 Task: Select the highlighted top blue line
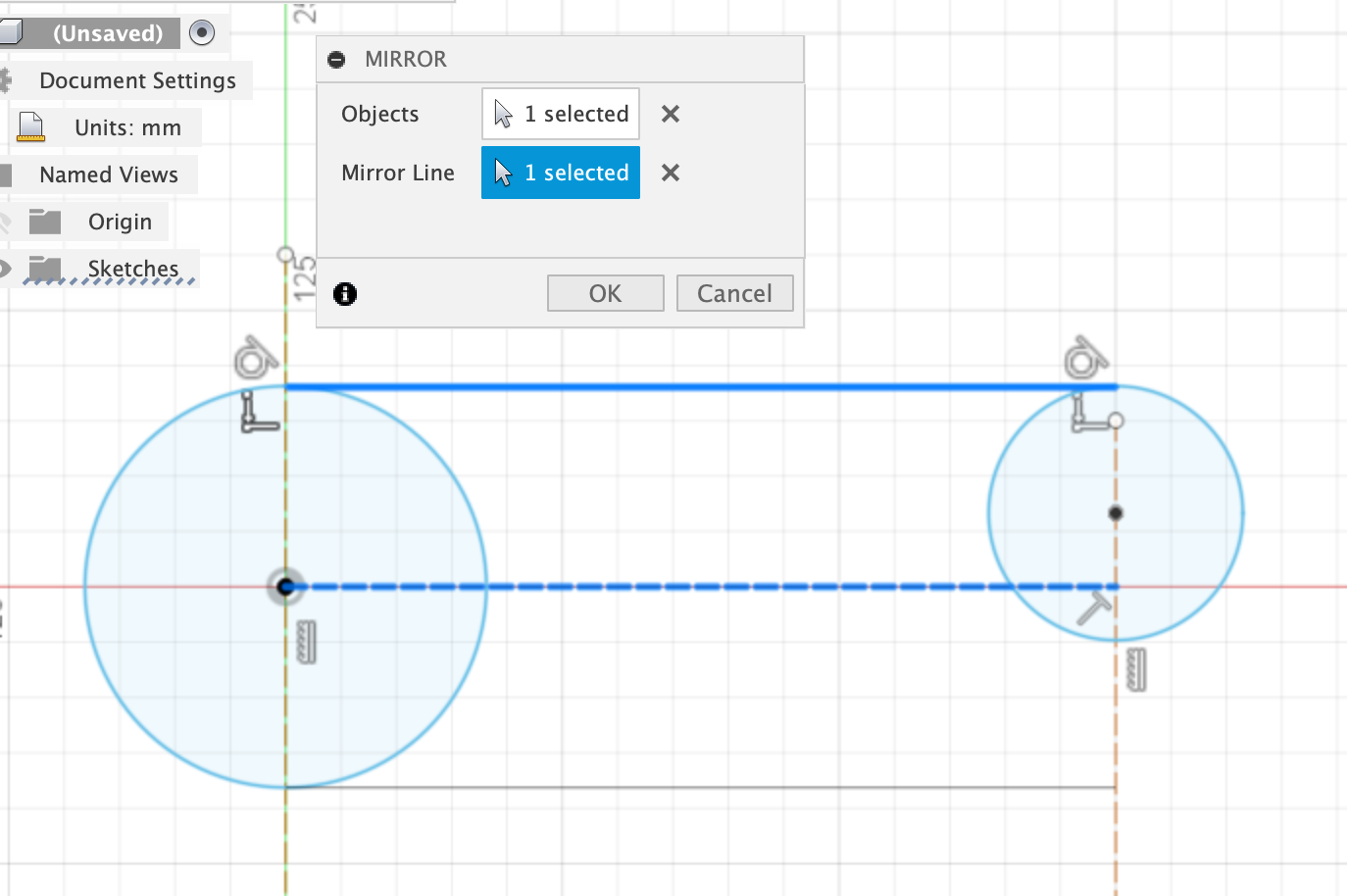point(701,387)
